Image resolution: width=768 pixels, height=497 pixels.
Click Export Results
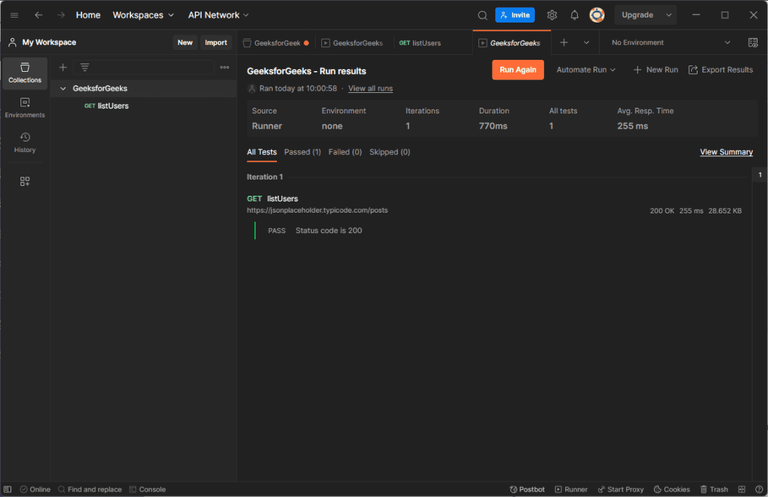pos(720,70)
